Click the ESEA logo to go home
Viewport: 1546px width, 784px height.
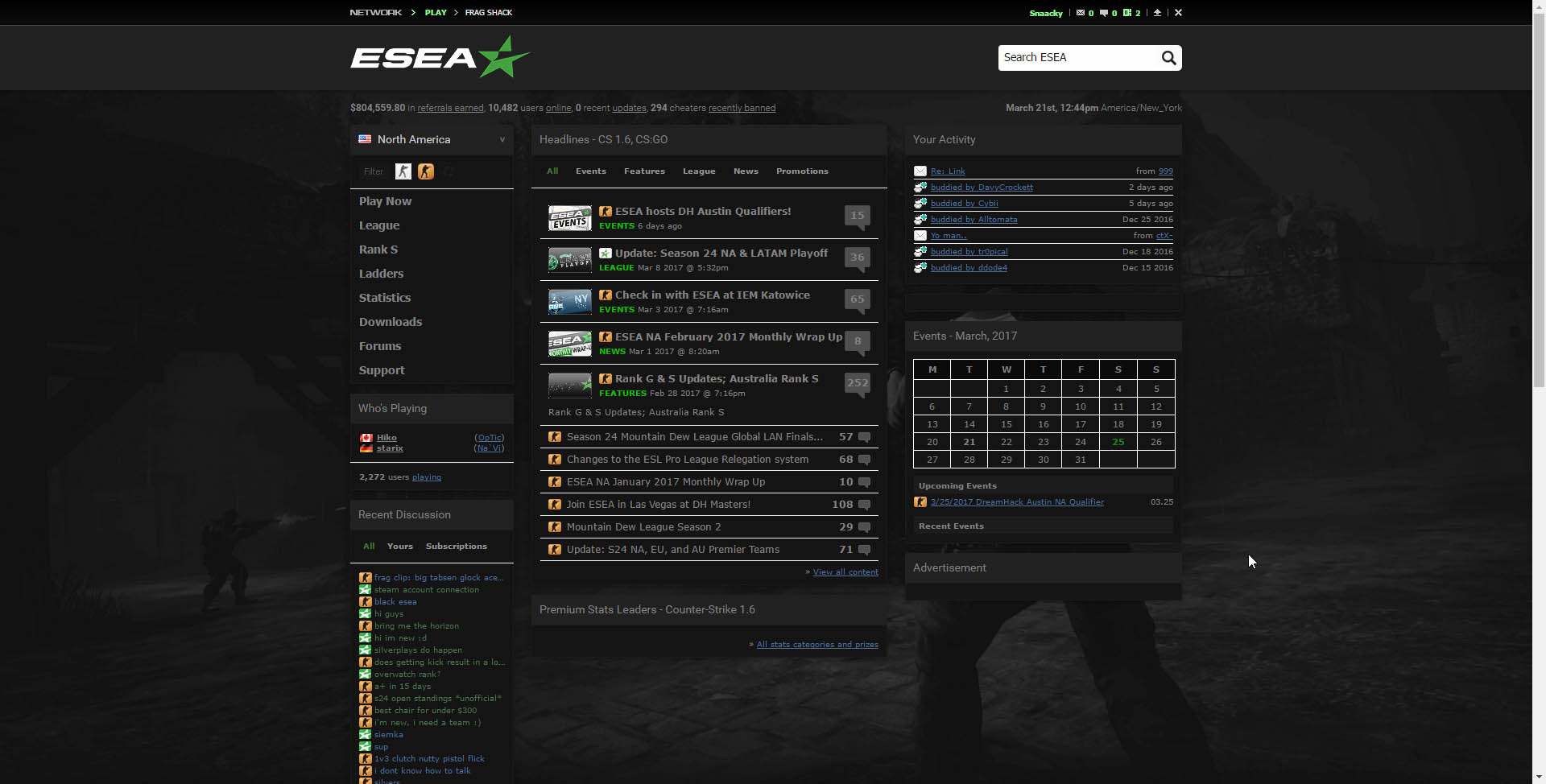click(x=440, y=57)
